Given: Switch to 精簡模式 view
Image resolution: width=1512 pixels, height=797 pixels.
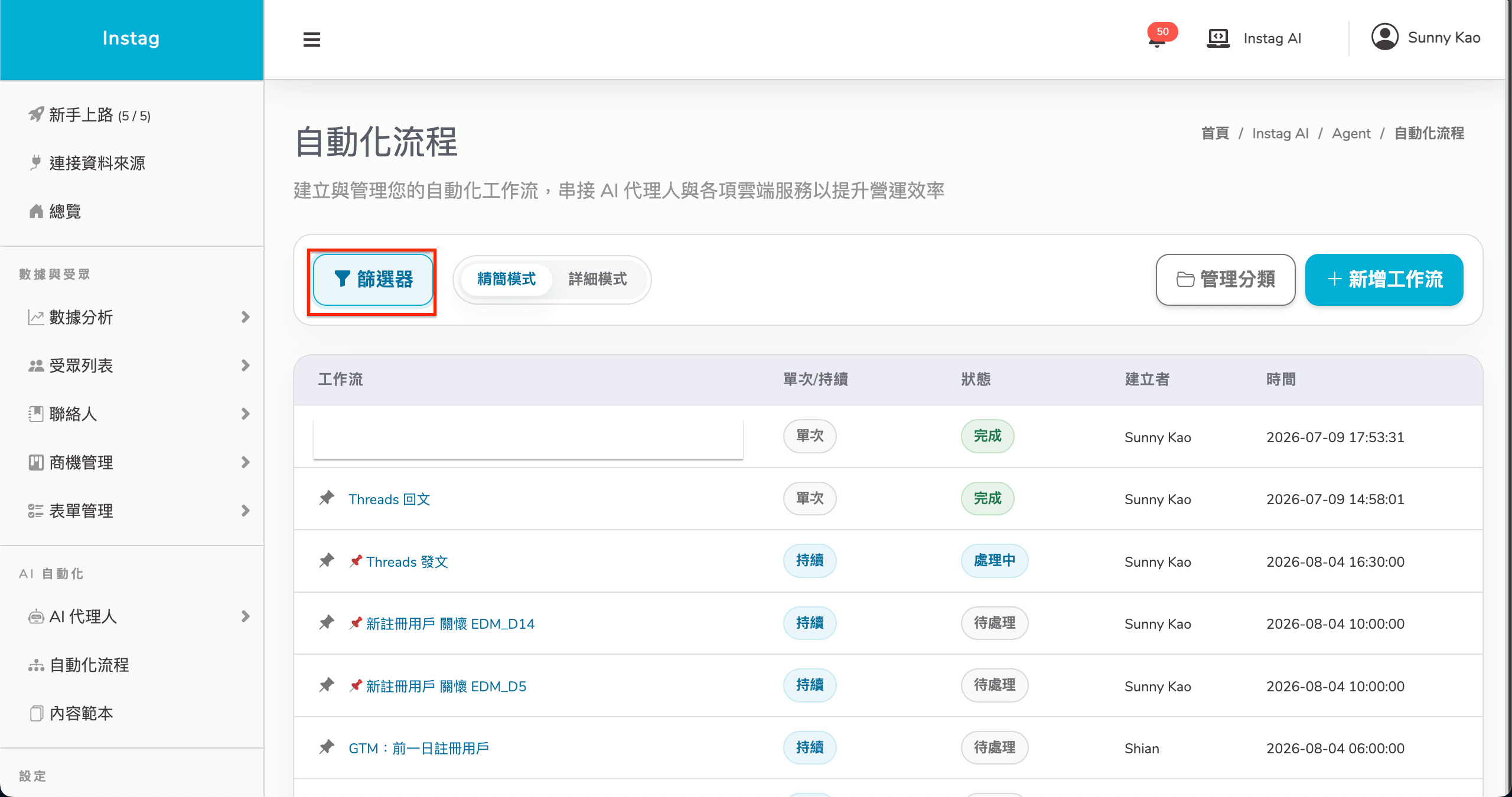Looking at the screenshot, I should [x=506, y=279].
